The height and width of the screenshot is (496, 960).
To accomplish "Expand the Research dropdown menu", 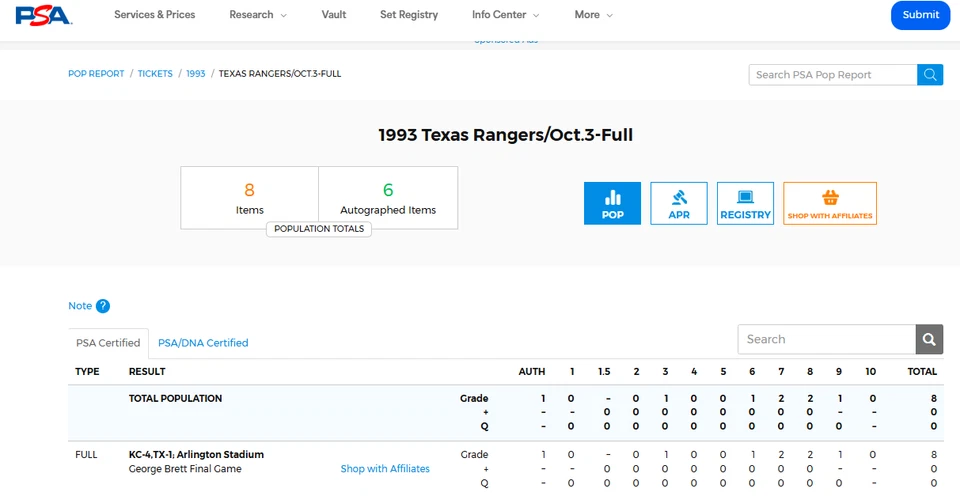I will (258, 15).
